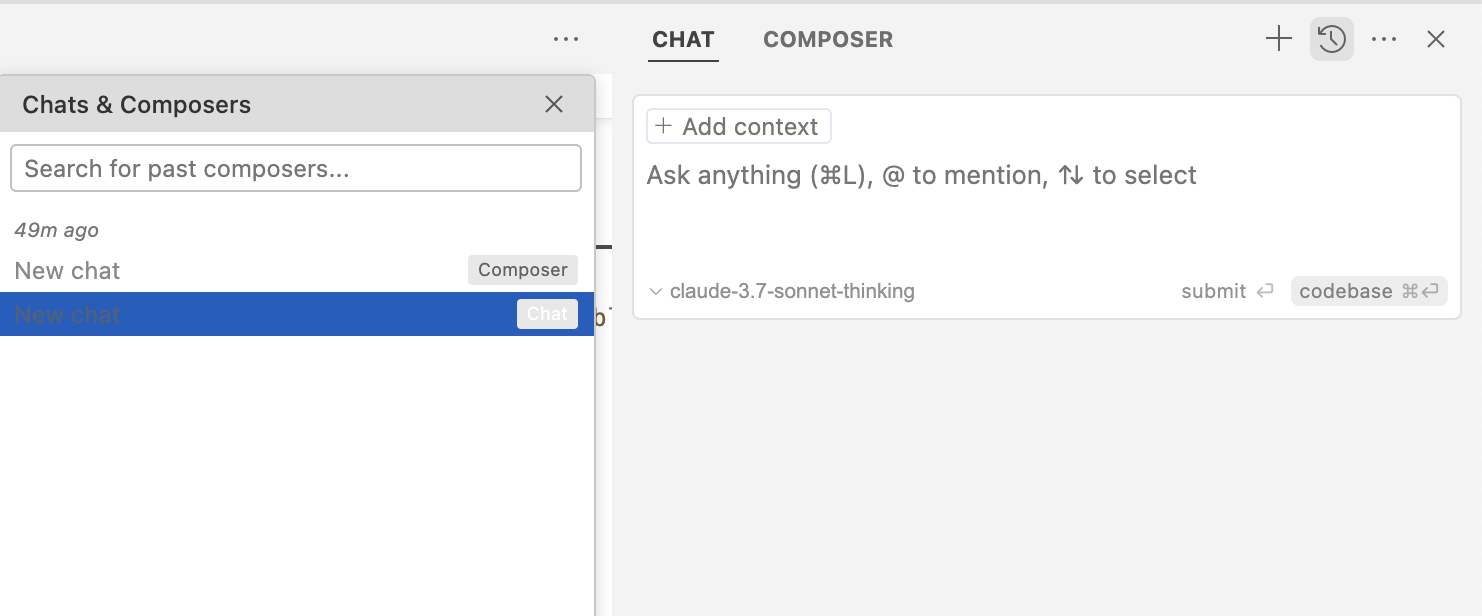Focus the Search for past composers field
The height and width of the screenshot is (616, 1482).
[x=296, y=168]
